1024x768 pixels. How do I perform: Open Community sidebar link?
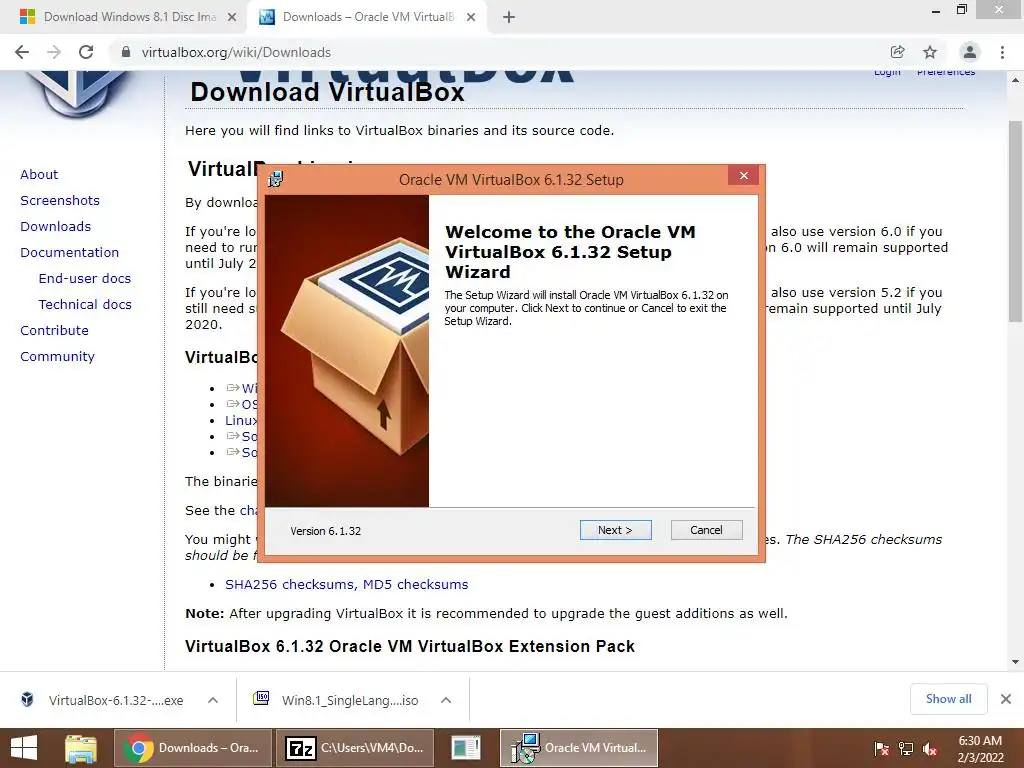coord(57,357)
